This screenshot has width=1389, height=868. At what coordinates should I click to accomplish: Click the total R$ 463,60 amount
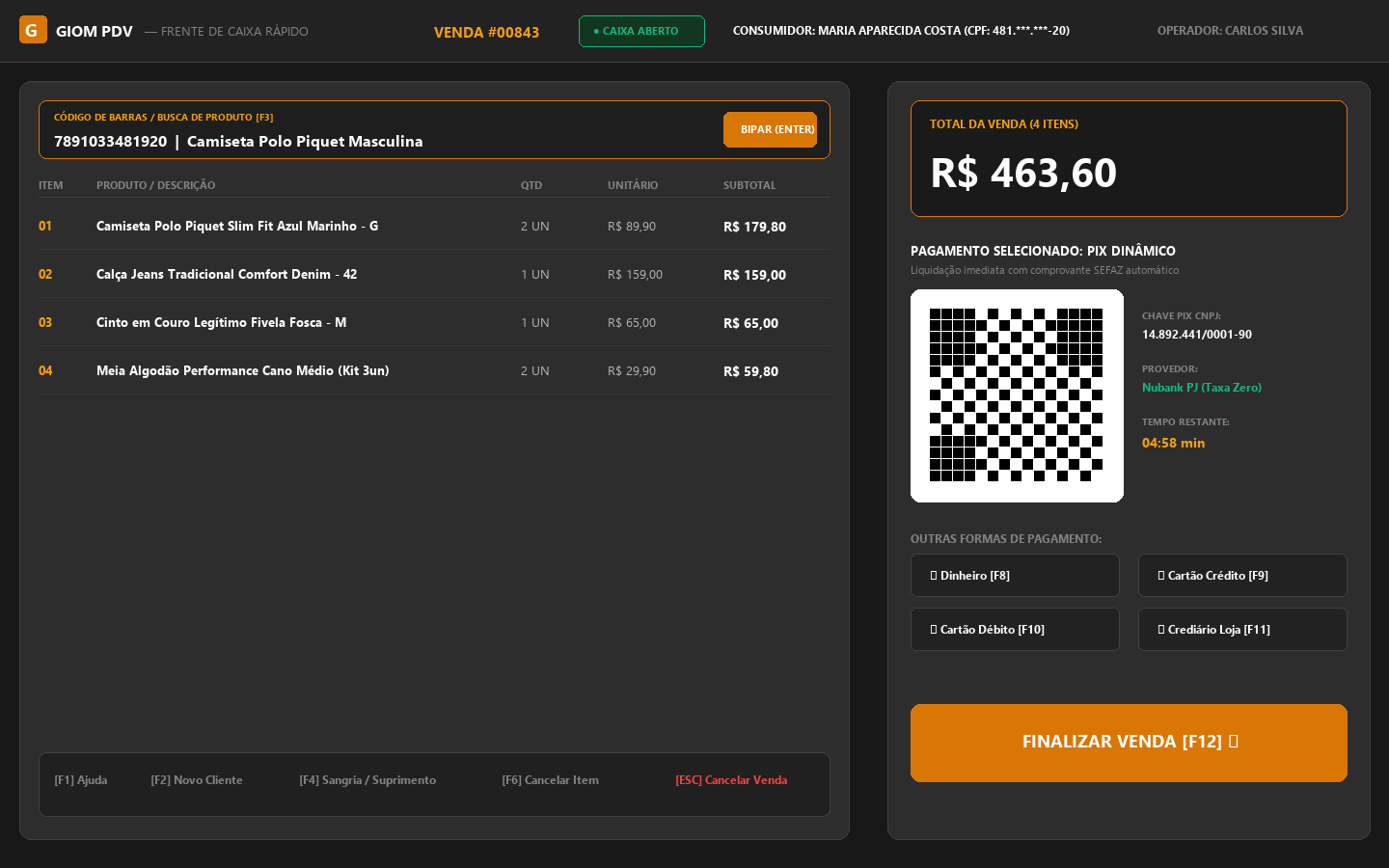point(1023,174)
